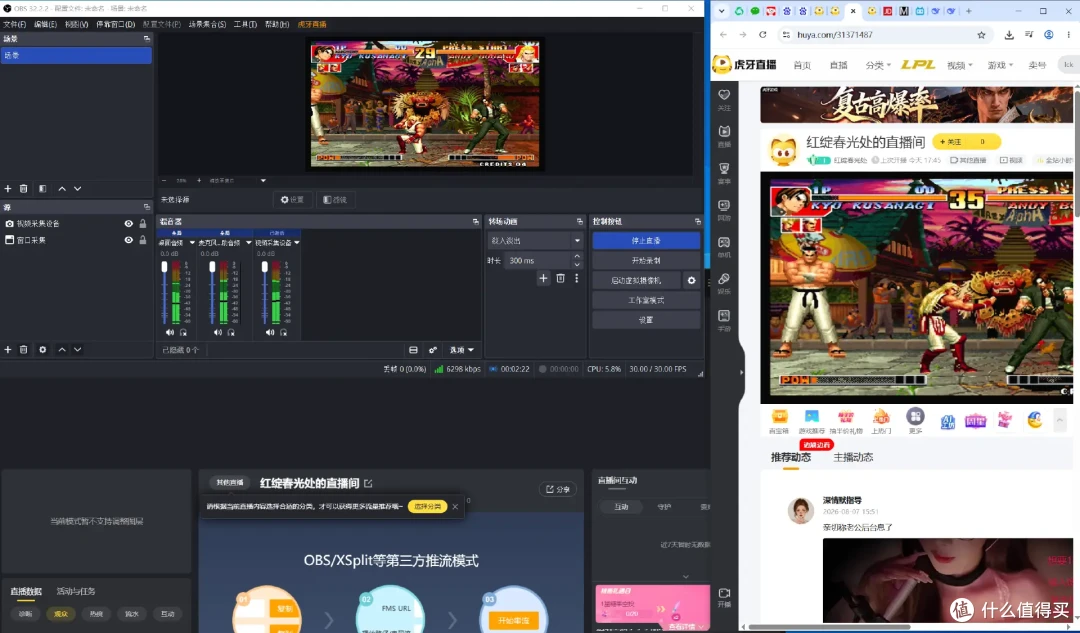The height and width of the screenshot is (633, 1080).
Task: Open source 滤镜 filters button above mixer
Action: 335,200
